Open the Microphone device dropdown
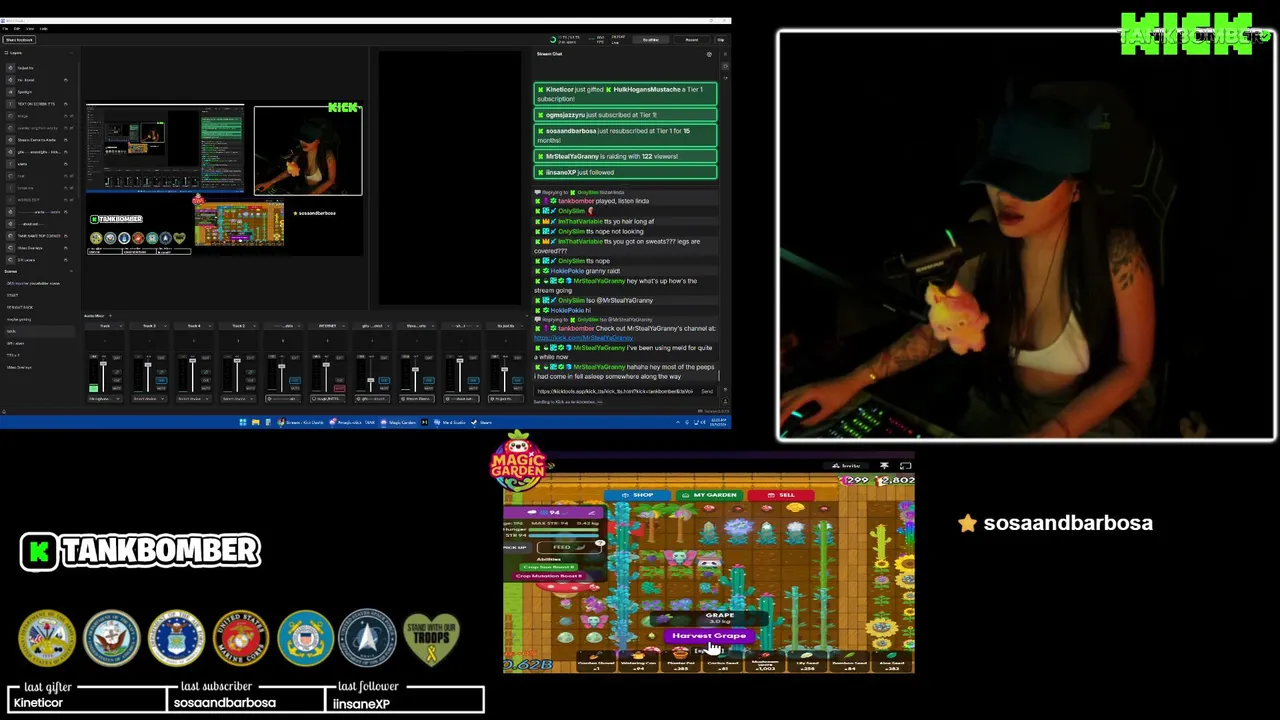 click(105, 399)
